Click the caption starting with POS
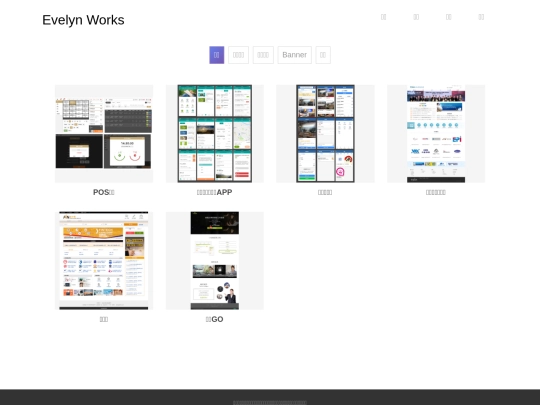 pos(104,192)
